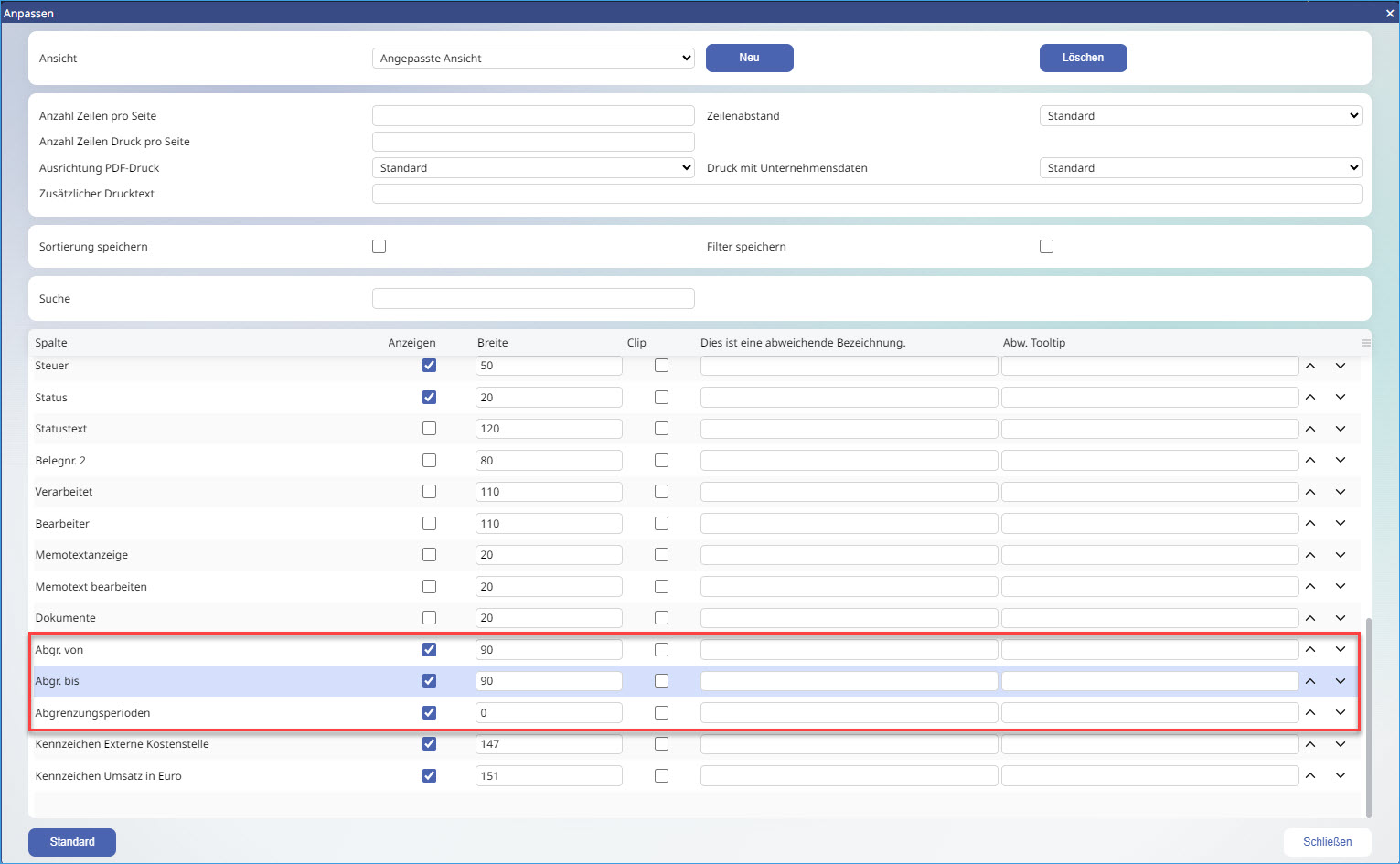Move Kennzeichen Umsatz in Euro row down

[x=1341, y=776]
